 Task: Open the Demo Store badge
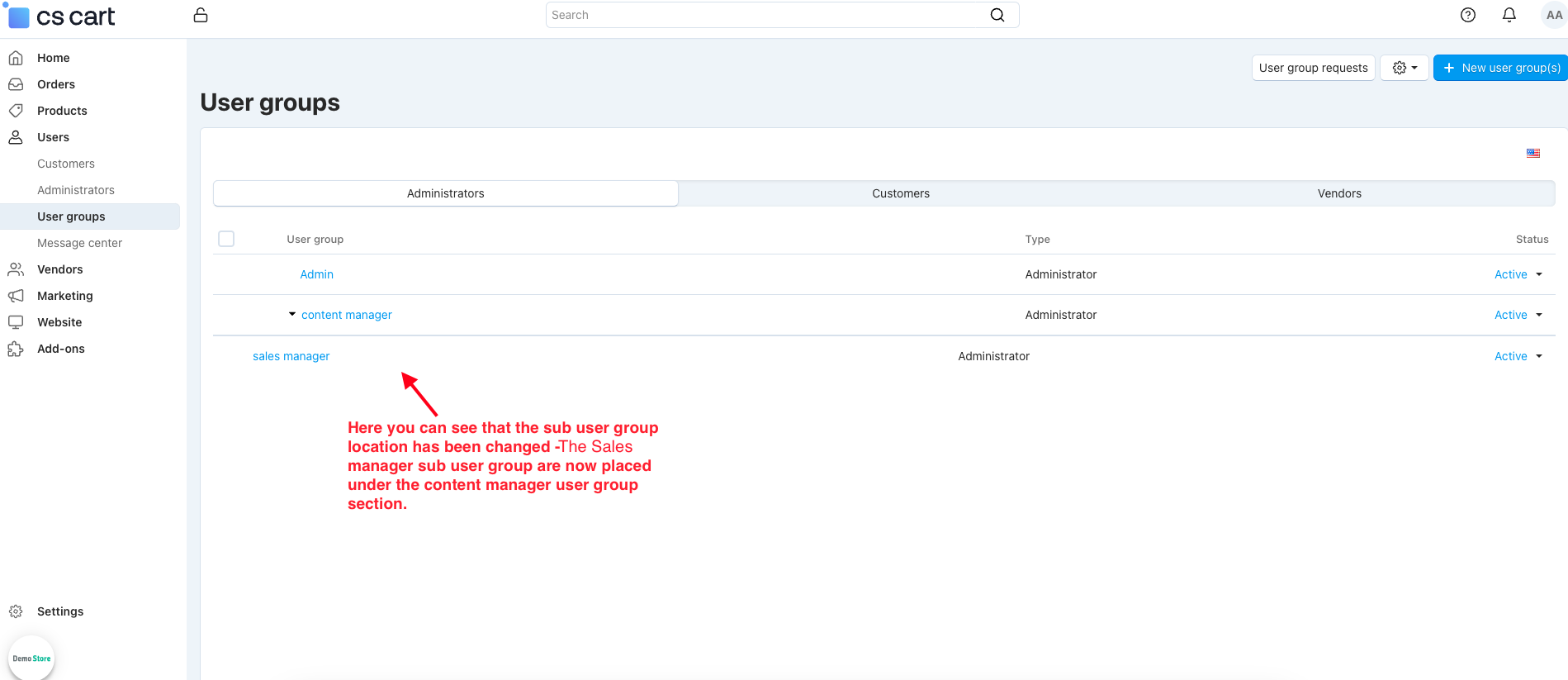(x=31, y=658)
